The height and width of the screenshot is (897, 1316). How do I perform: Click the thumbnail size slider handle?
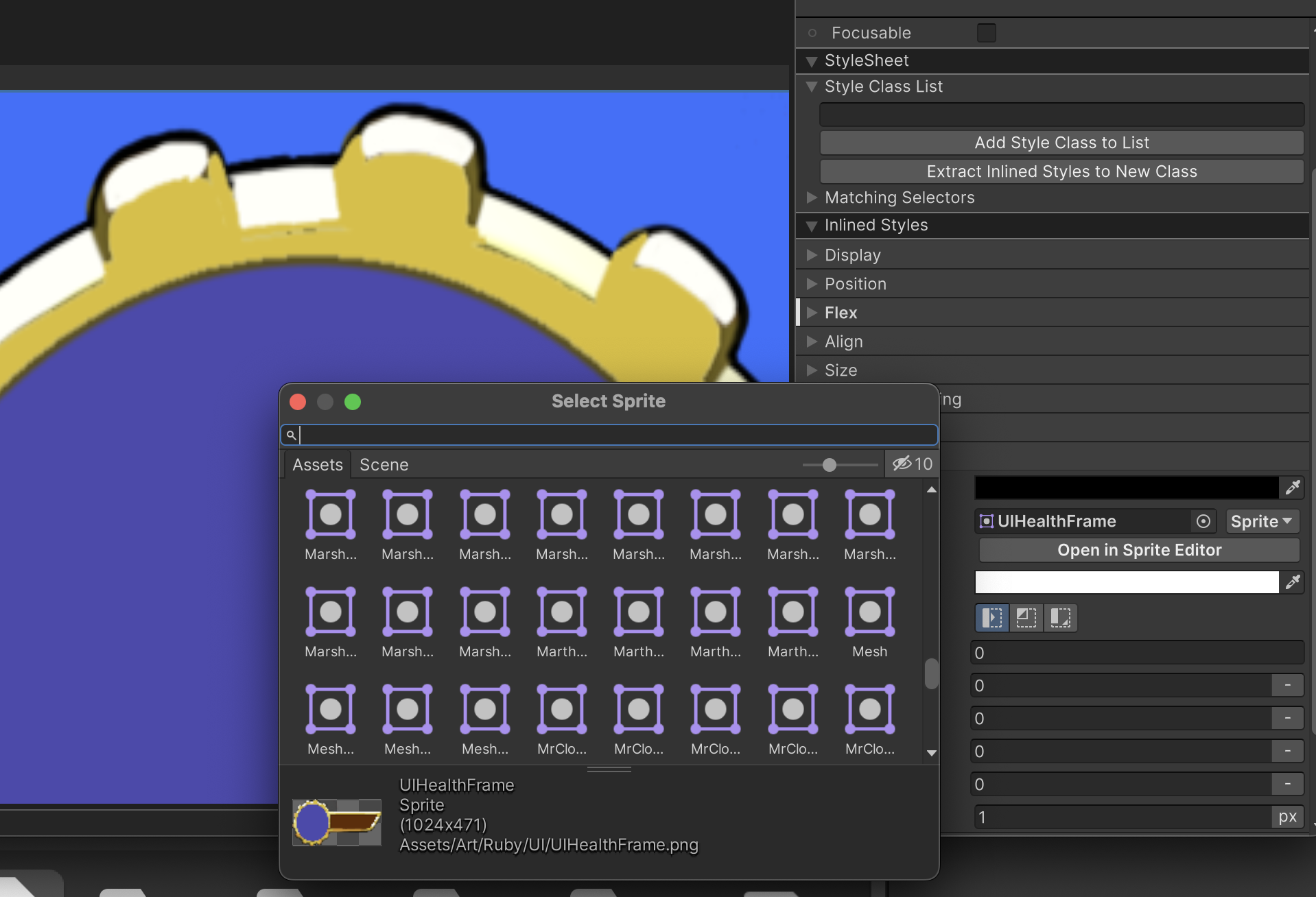[x=830, y=465]
